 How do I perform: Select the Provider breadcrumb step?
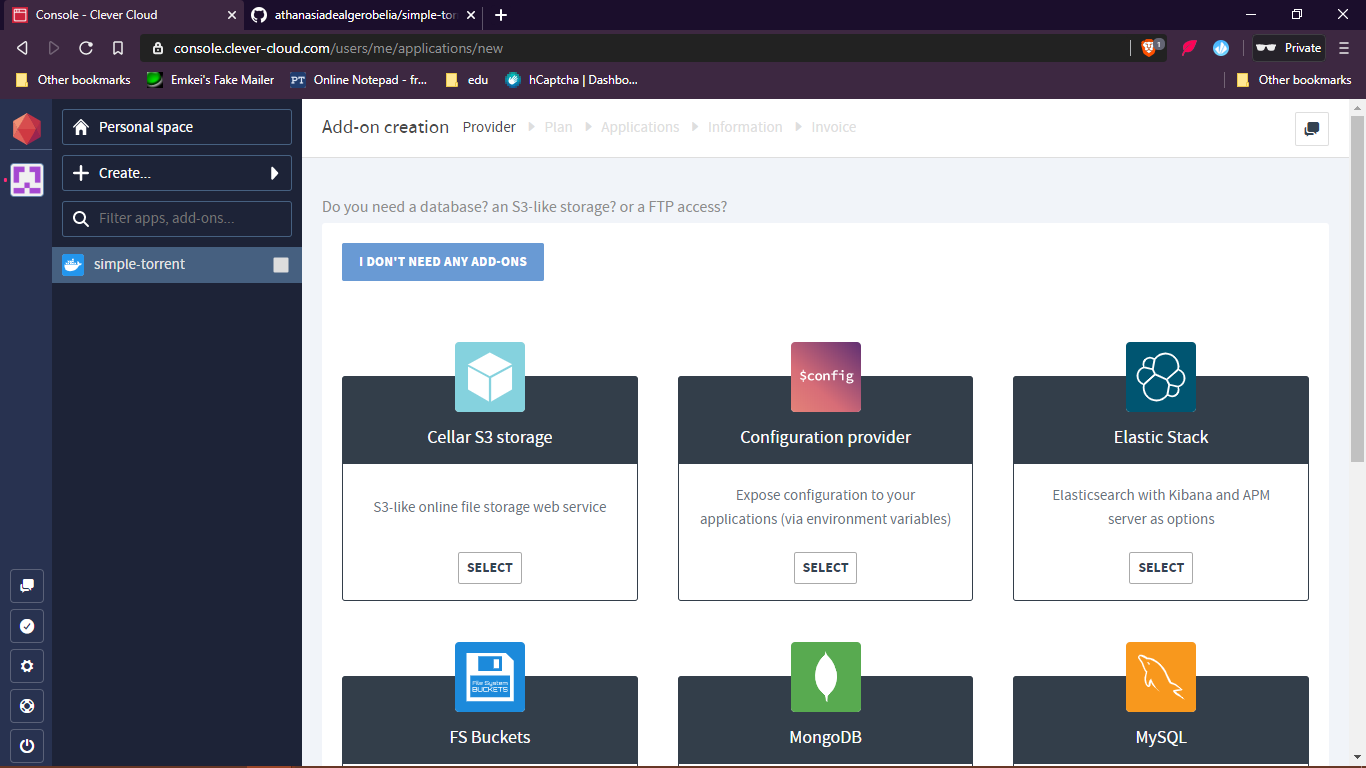pyautogui.click(x=489, y=127)
